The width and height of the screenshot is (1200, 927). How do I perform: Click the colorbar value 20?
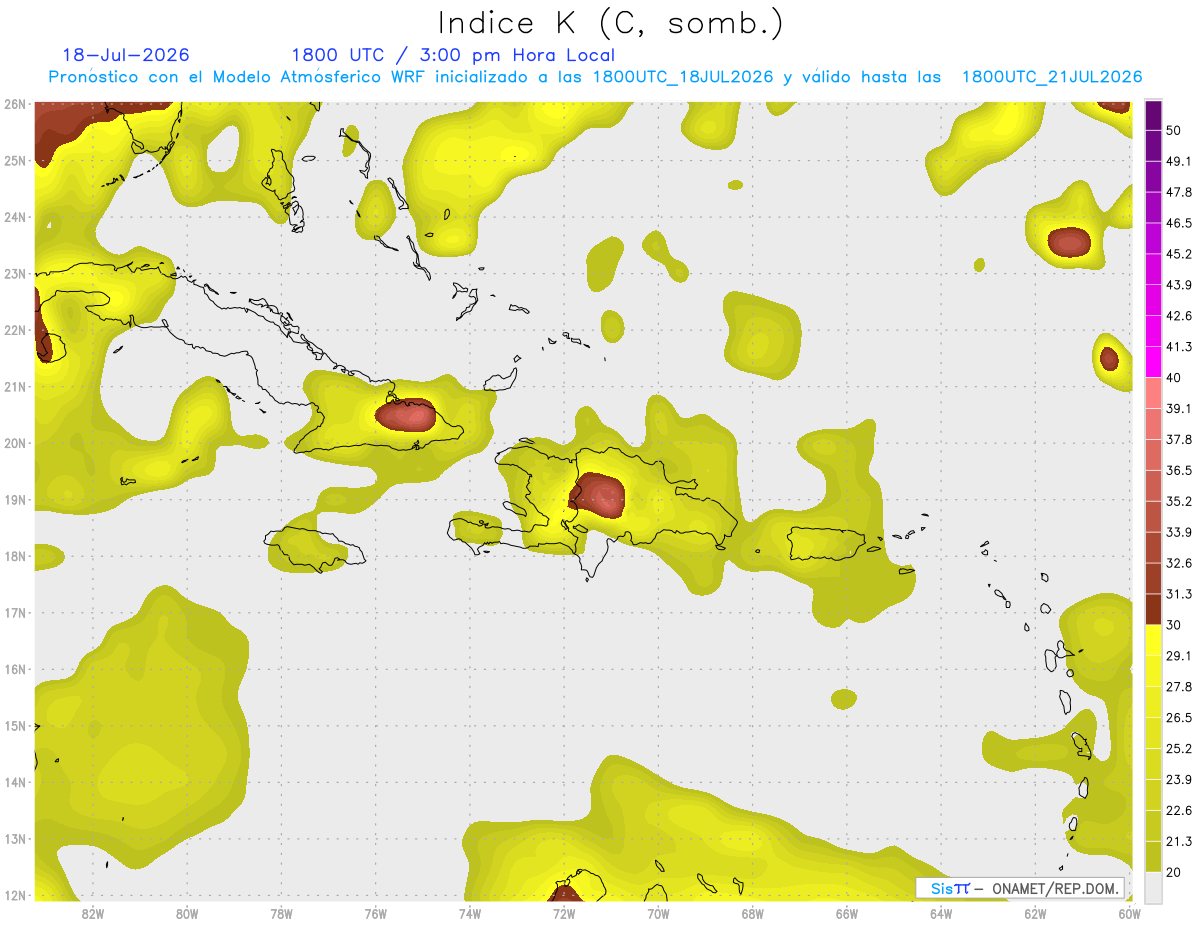pos(1176,872)
